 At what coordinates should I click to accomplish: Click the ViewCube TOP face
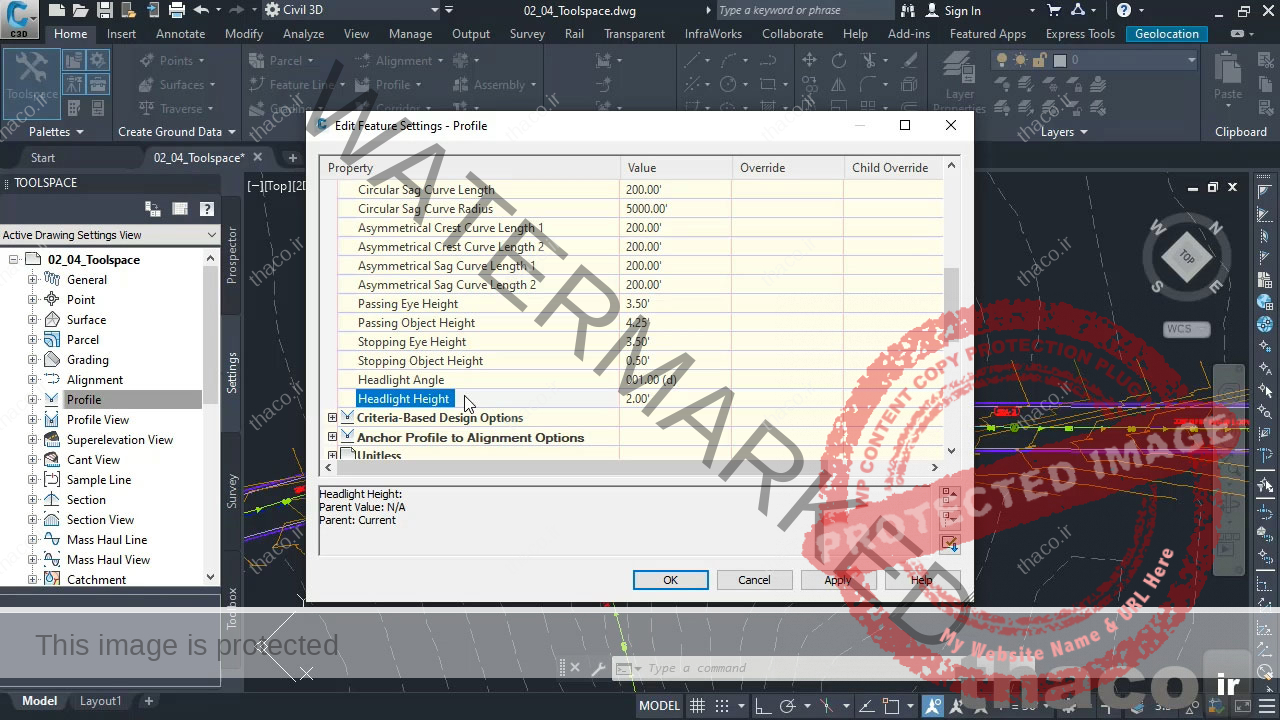(x=1186, y=258)
